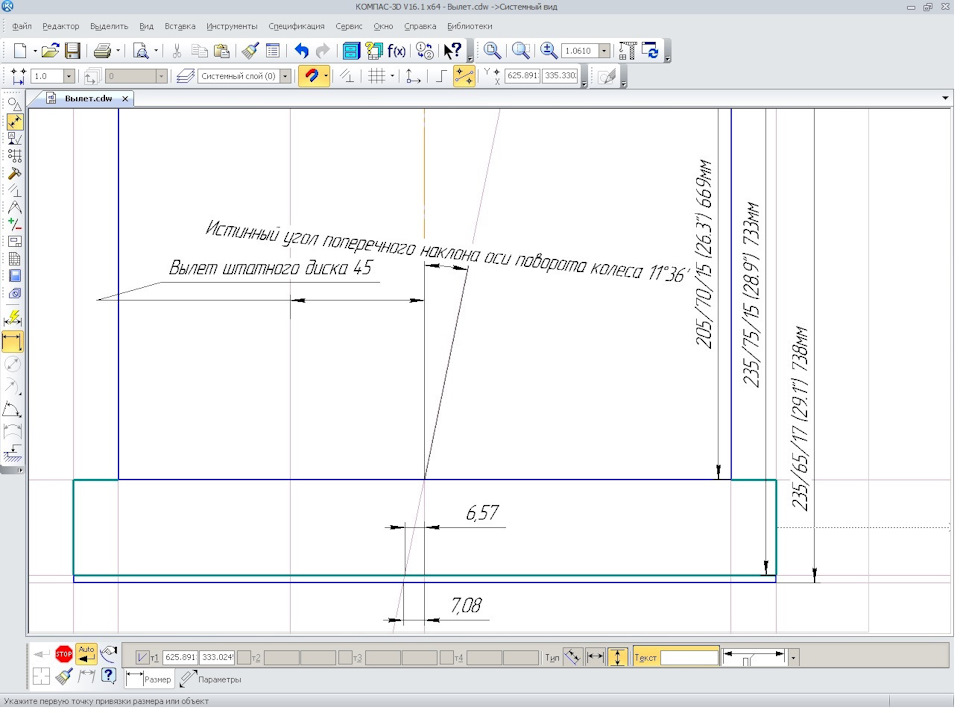The image size is (960, 713).
Task: Close the Вылет.cdw tab
Action: (125, 99)
